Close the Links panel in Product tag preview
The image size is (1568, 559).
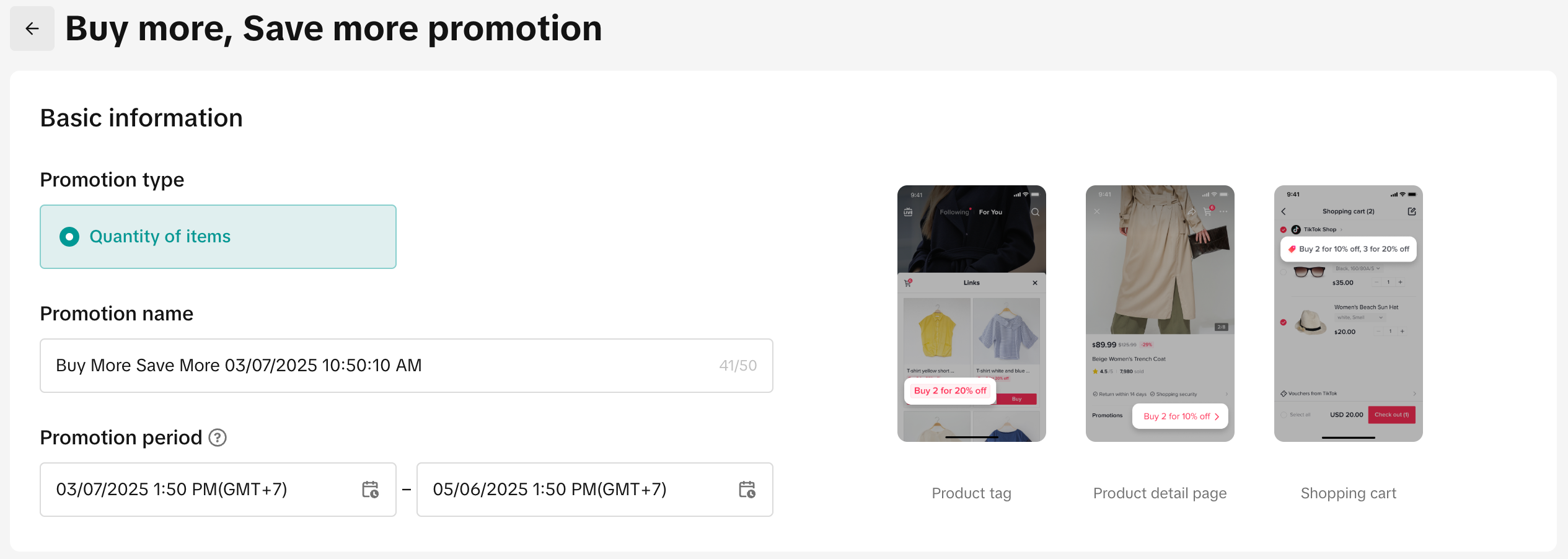point(1035,283)
